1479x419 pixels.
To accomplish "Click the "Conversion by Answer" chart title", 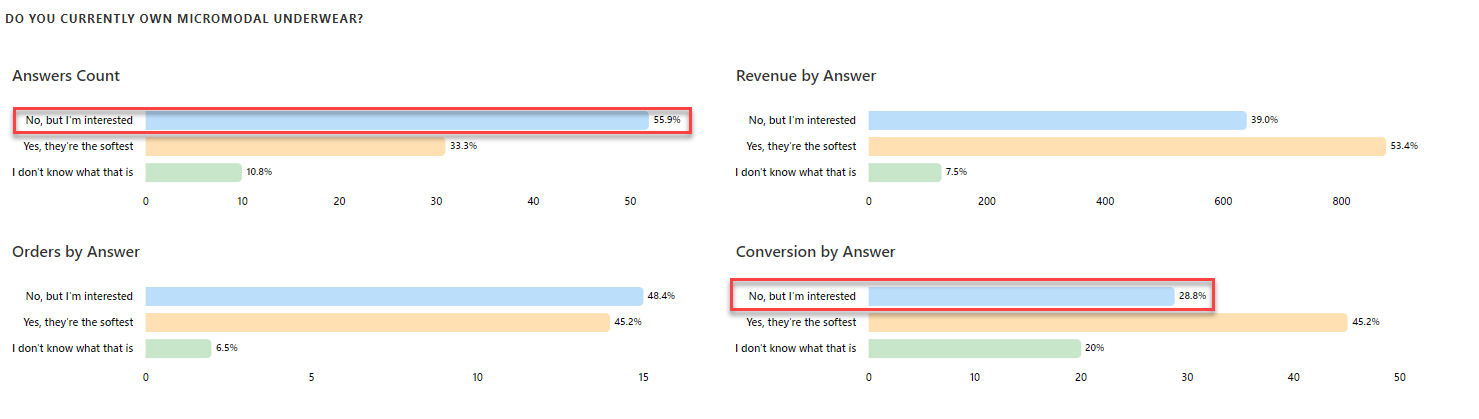I will [x=815, y=252].
